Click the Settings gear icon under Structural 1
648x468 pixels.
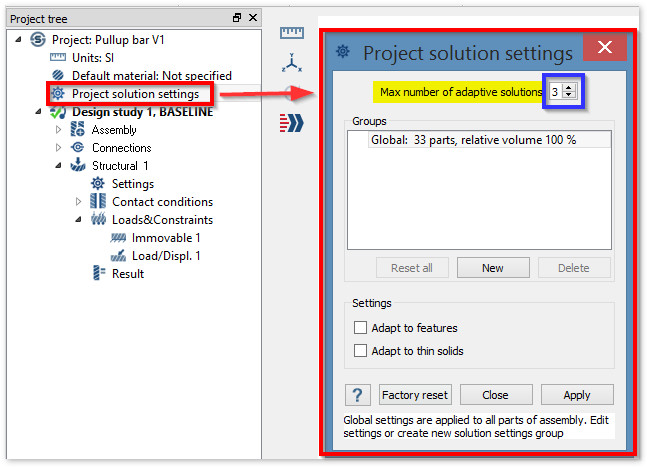(98, 184)
